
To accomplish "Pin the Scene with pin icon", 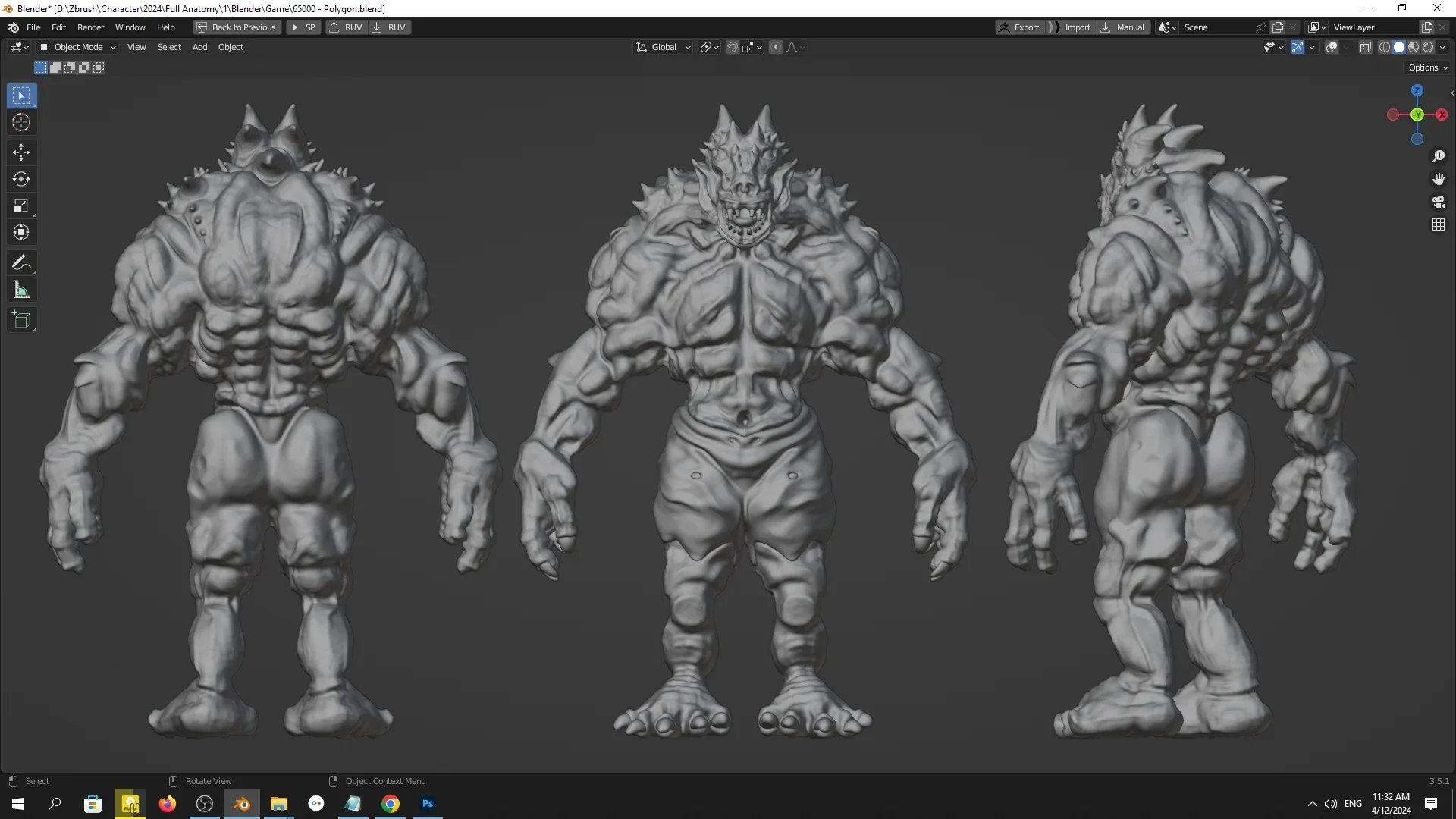I will coord(1261,27).
